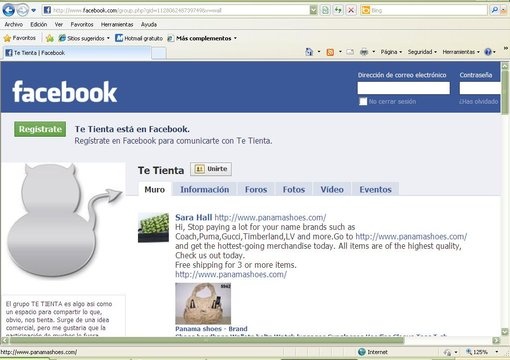Click the email address login field
Viewport: 510px width, 360px height.
pyautogui.click(x=403, y=88)
